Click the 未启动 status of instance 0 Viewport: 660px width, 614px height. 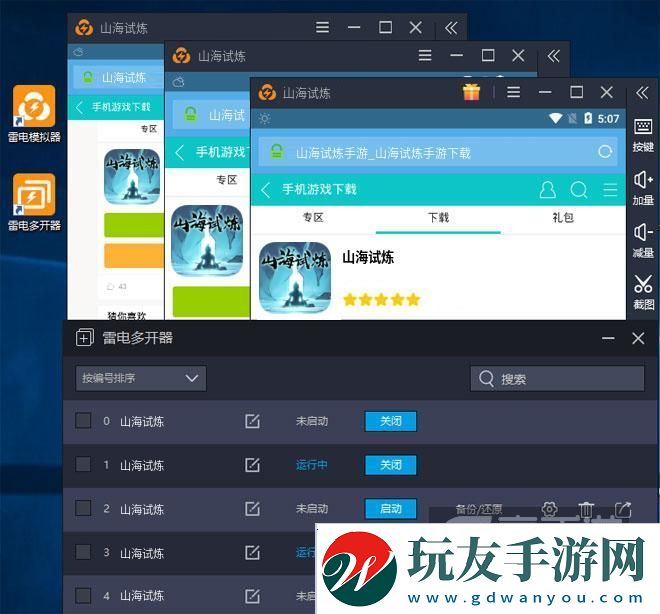pyautogui.click(x=311, y=421)
